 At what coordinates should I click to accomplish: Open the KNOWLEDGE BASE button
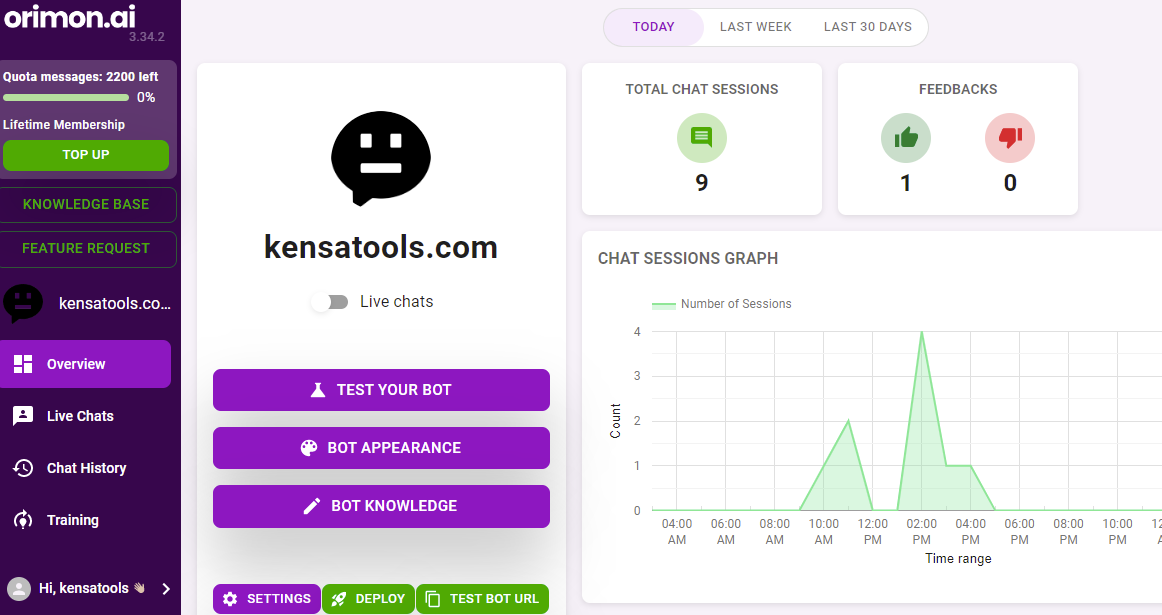87,205
